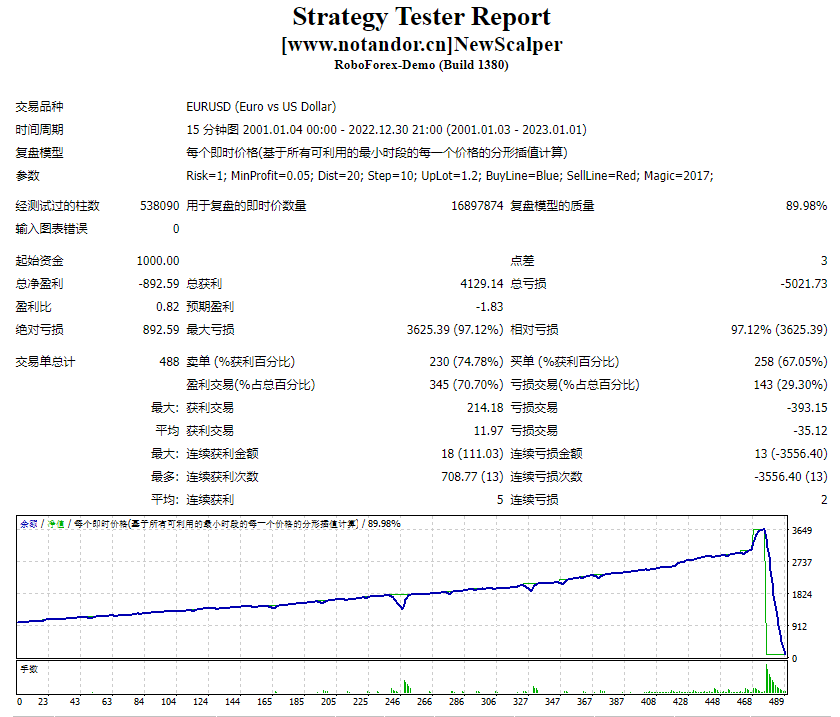Click the balance curve peak on graph
This screenshot has width=840, height=717.
[x=763, y=529]
